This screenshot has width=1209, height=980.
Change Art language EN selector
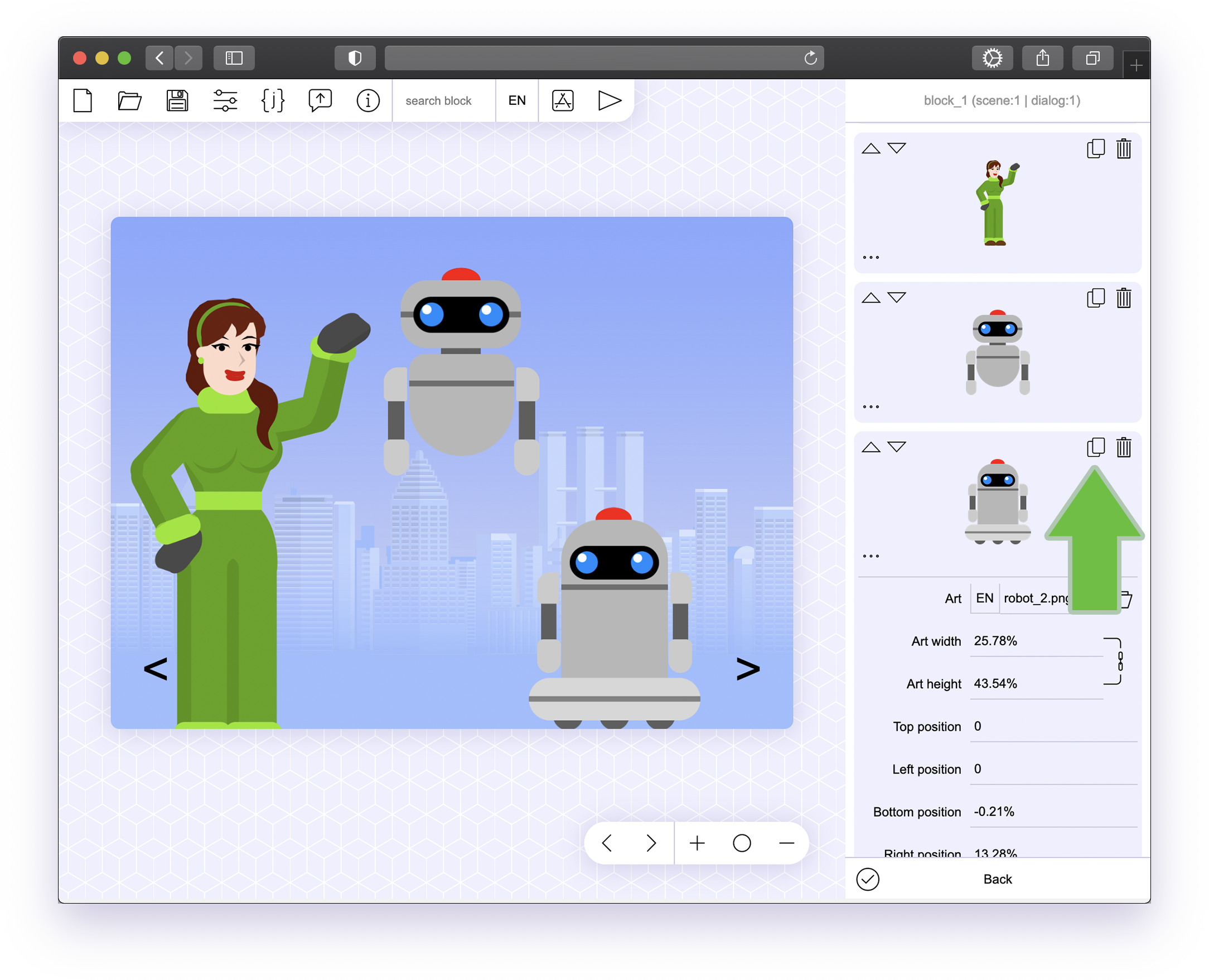click(x=985, y=598)
